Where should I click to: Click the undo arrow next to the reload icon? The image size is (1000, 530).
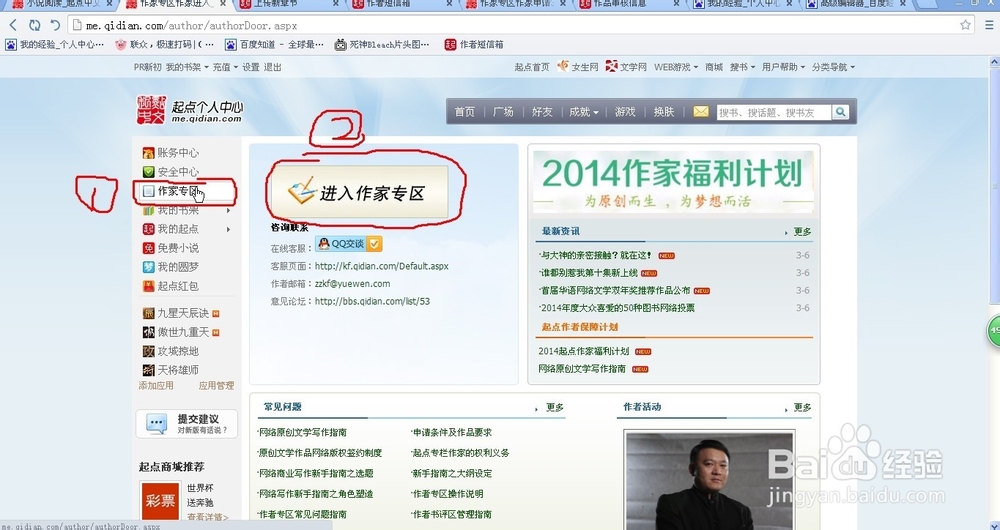(55, 26)
